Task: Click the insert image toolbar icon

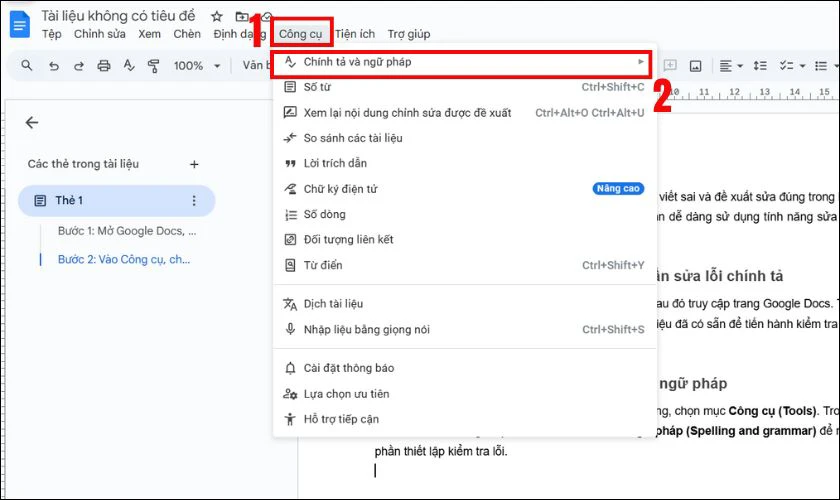Action: tap(695, 66)
